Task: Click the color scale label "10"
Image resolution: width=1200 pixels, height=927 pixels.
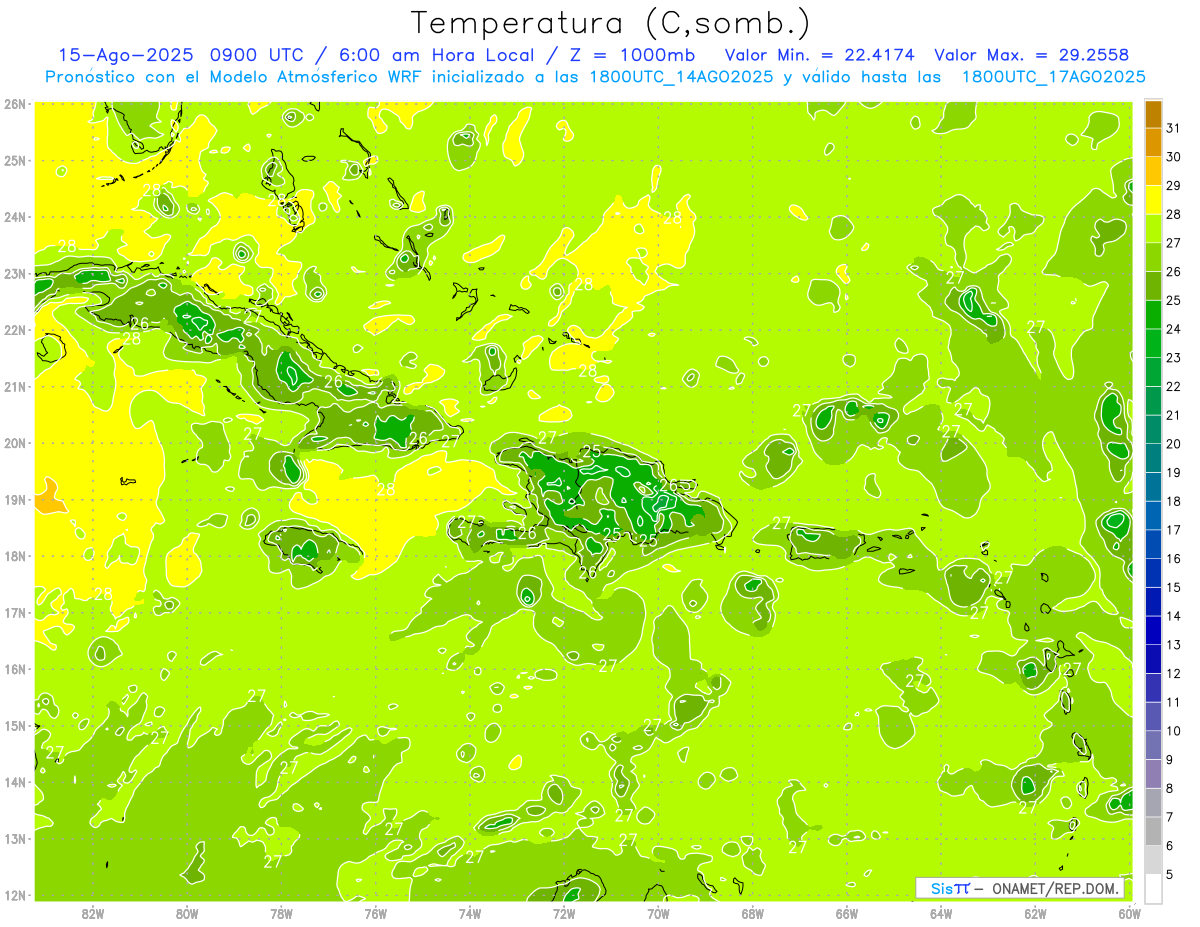Action: (1173, 731)
